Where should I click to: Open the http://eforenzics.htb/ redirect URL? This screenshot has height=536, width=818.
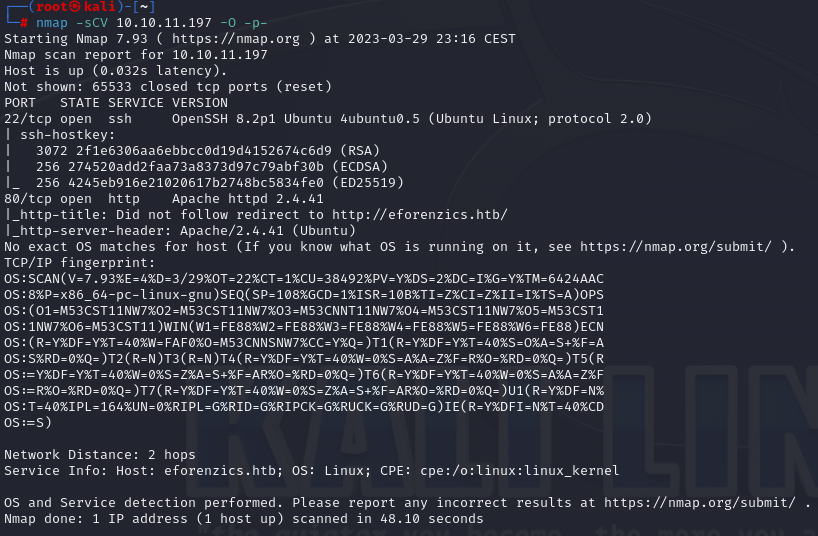420,214
